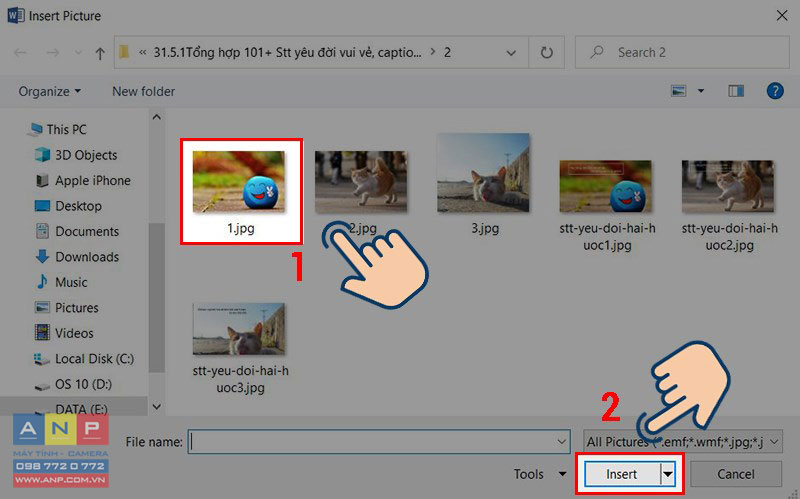Close the Insert Picture dialog
Screen dimensions: 800x499
click(x=782, y=16)
